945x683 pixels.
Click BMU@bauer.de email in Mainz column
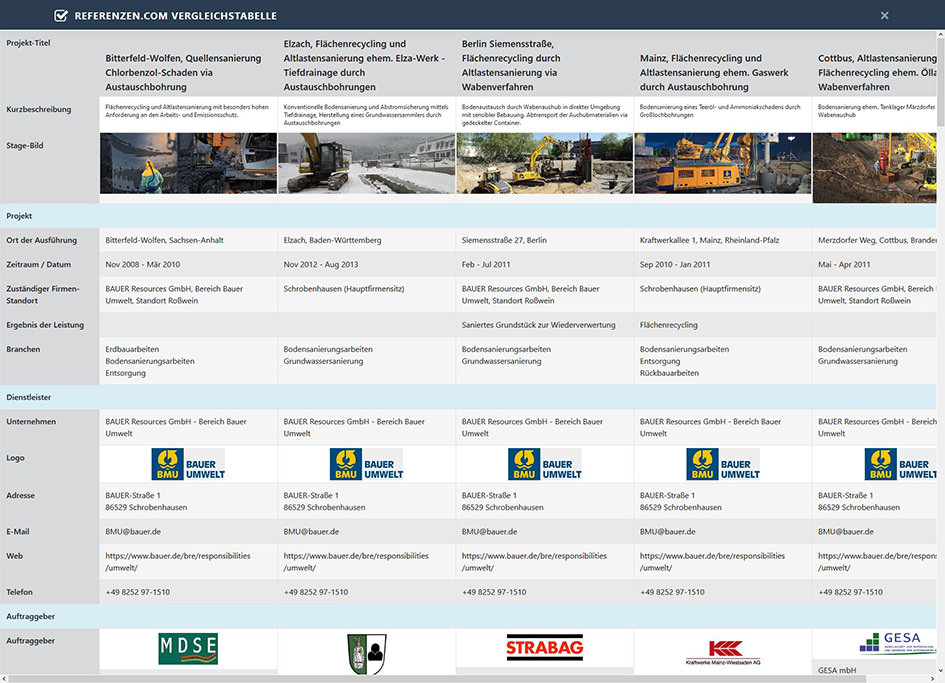[668, 532]
